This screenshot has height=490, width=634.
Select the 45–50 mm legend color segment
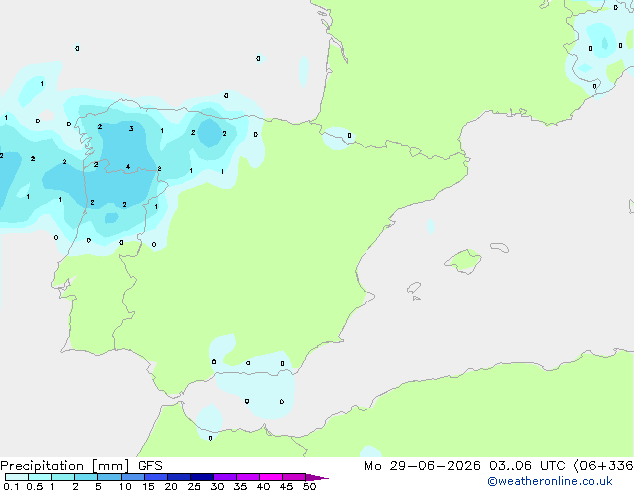[294, 477]
